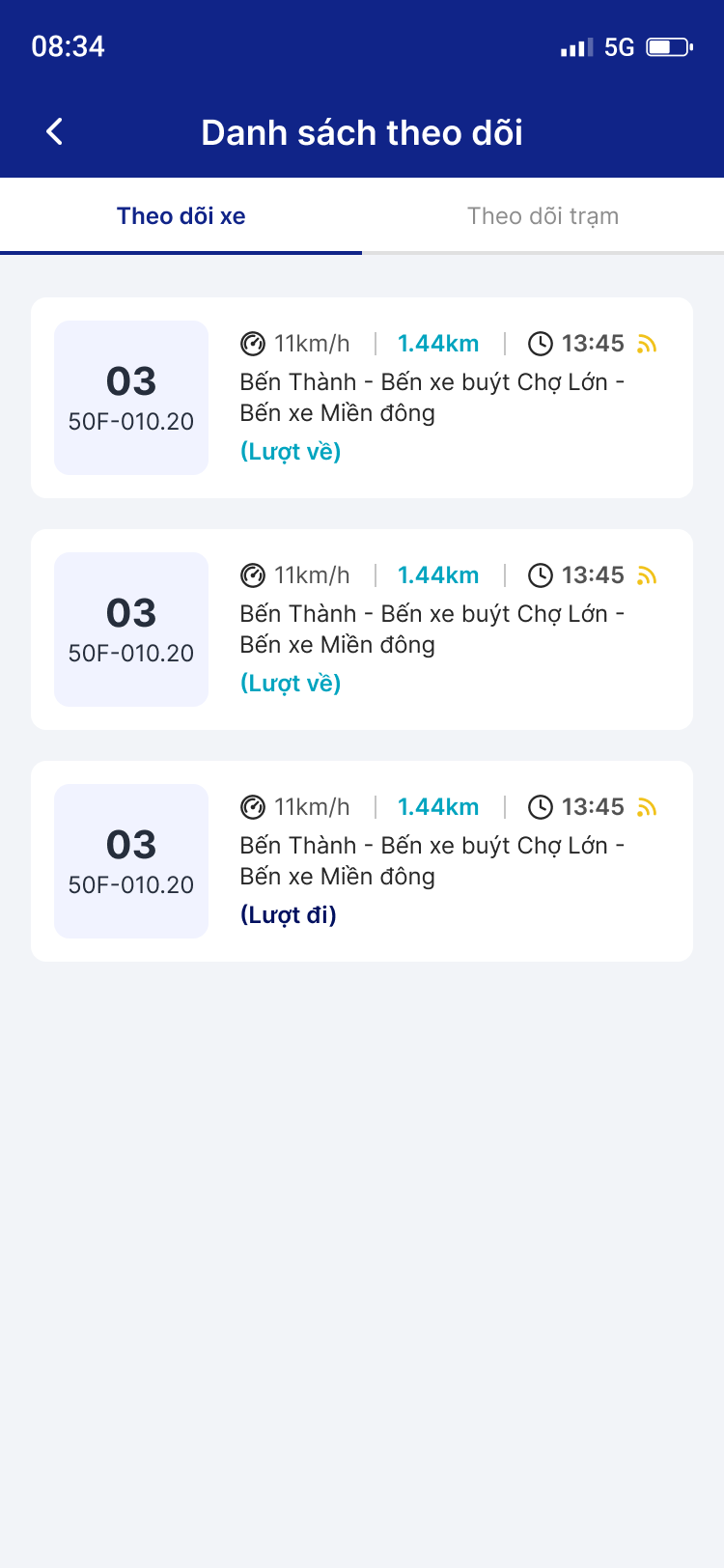Open first bus 03 plate badge
Image resolution: width=724 pixels, height=1568 pixels.
[131, 398]
